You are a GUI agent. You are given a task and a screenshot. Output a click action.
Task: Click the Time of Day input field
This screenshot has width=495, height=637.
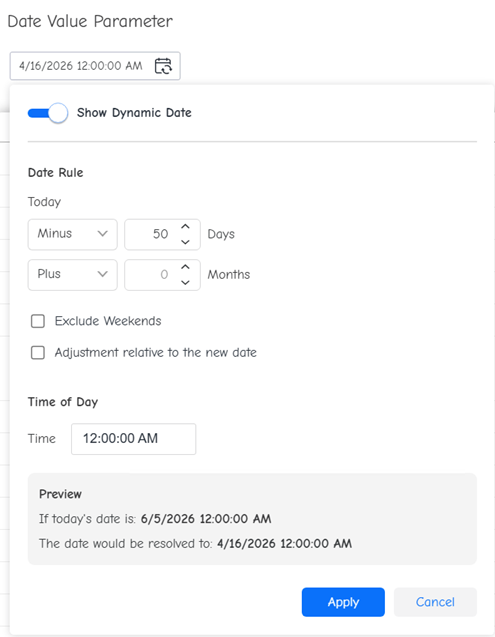point(133,439)
